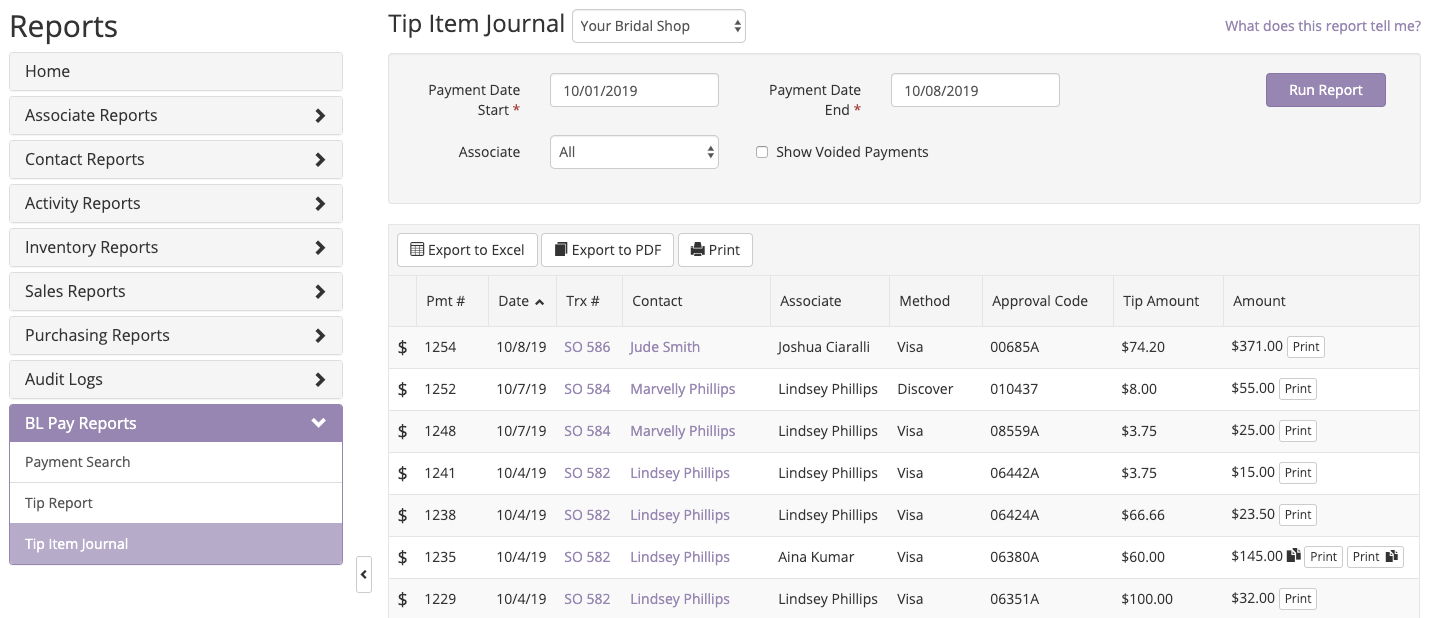1434x618 pixels.
Task: Print the receipt for the $371.00 payment
Action: (x=1306, y=347)
